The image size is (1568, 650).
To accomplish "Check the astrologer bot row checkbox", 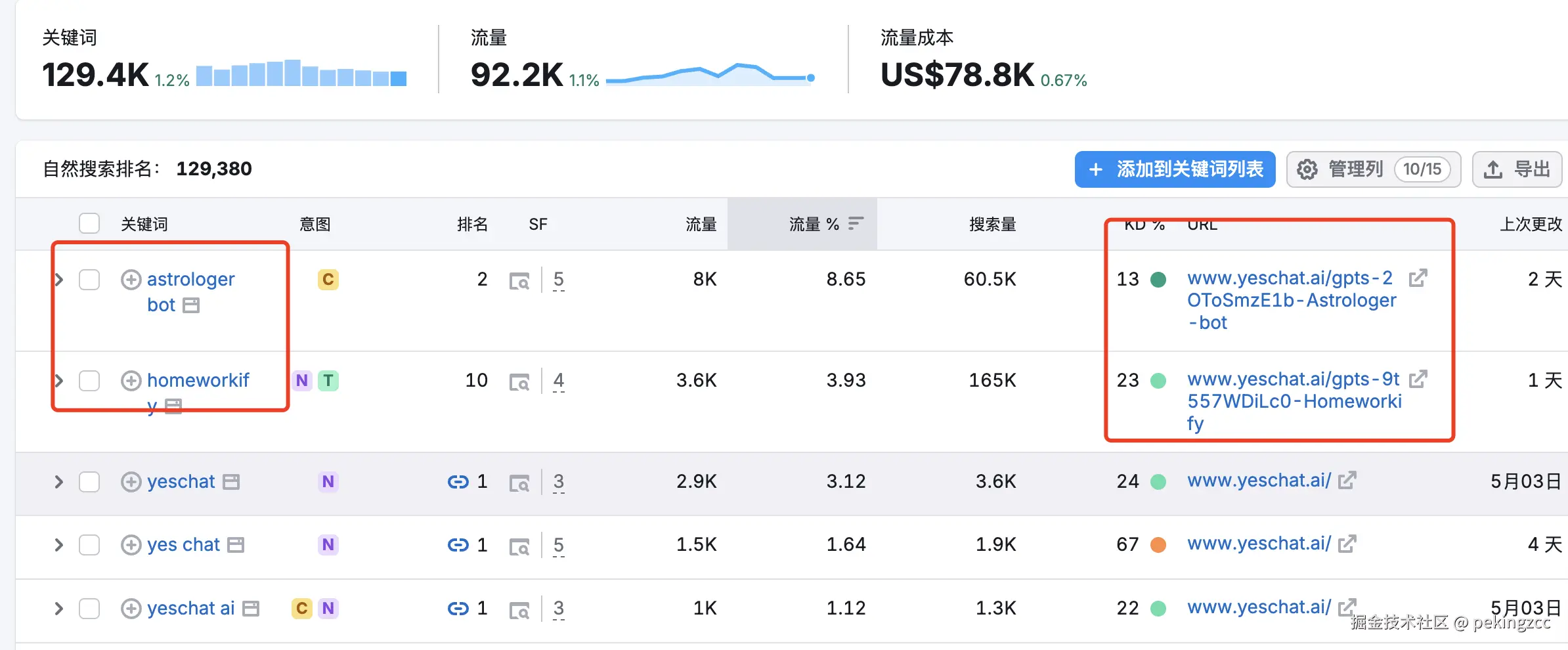I will (x=89, y=280).
